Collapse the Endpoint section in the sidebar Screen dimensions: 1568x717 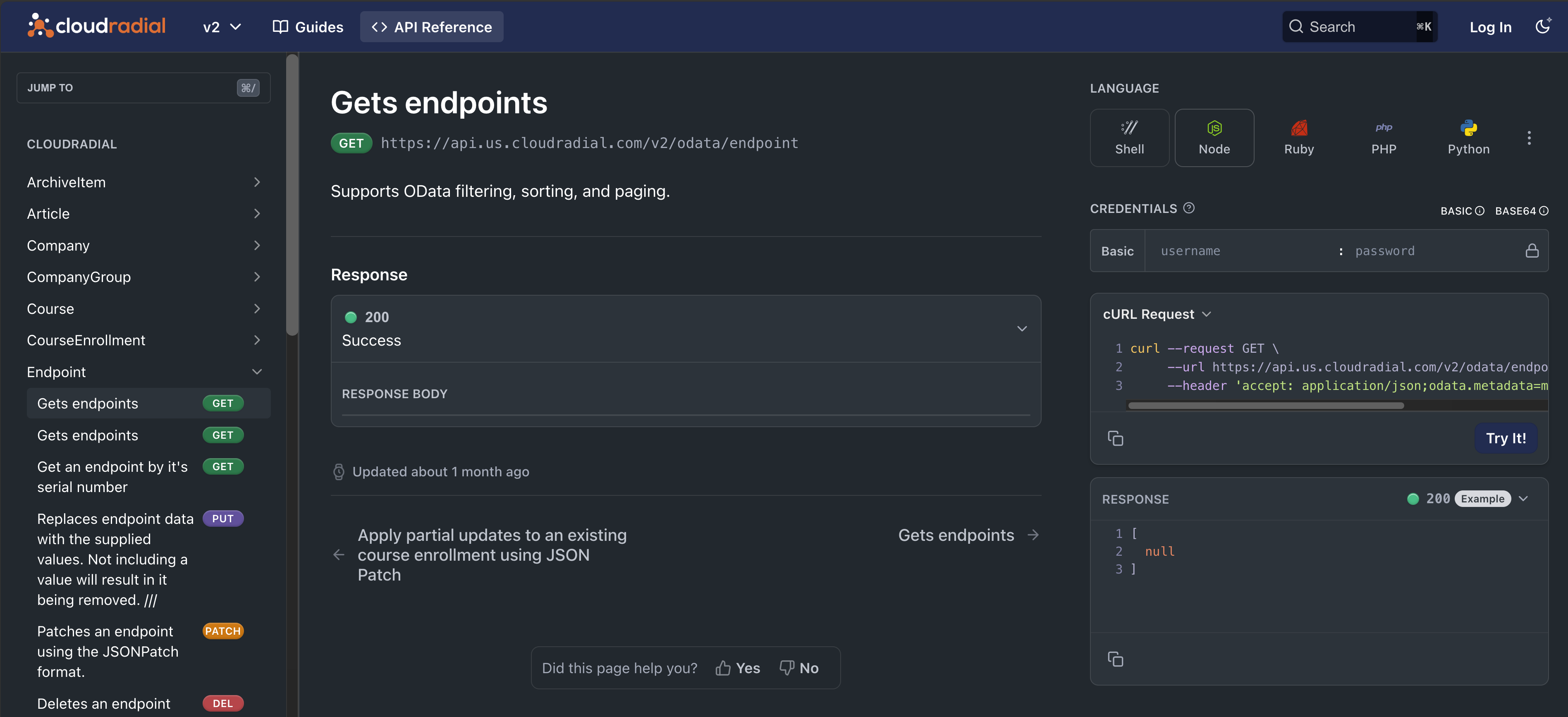click(x=257, y=372)
